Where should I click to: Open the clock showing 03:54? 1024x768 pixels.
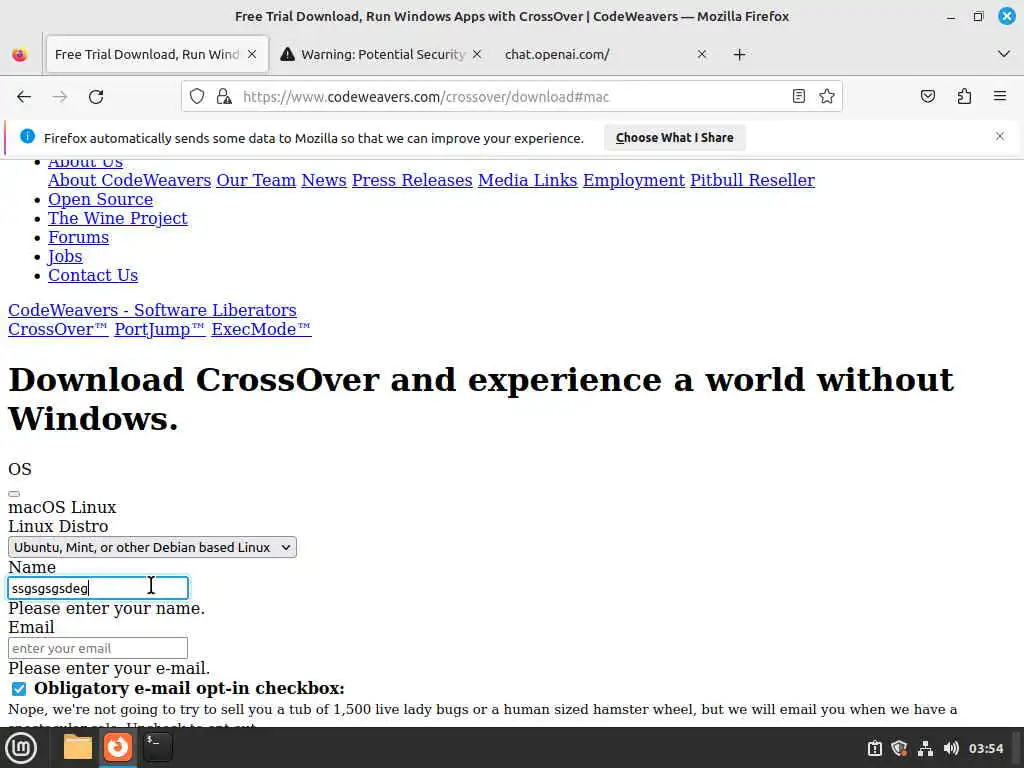click(985, 748)
